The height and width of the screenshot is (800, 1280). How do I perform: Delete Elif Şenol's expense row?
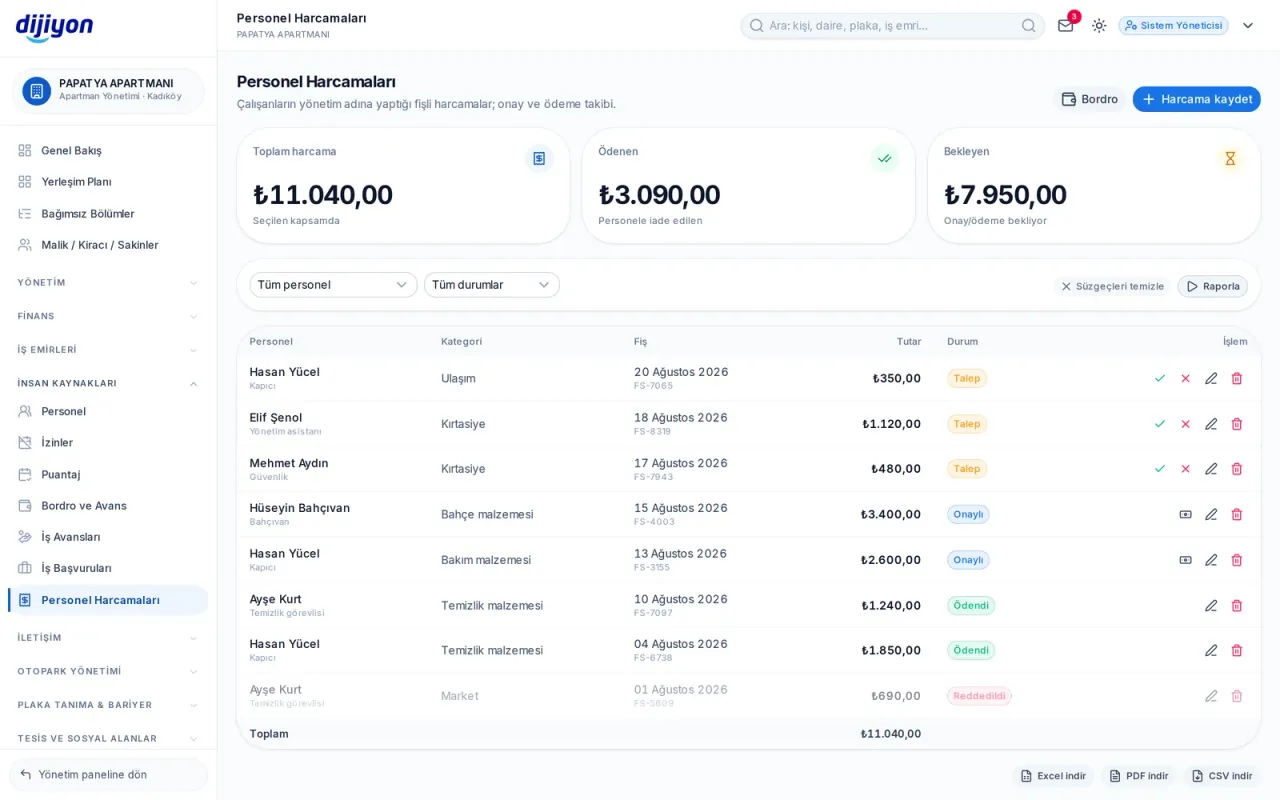1237,424
